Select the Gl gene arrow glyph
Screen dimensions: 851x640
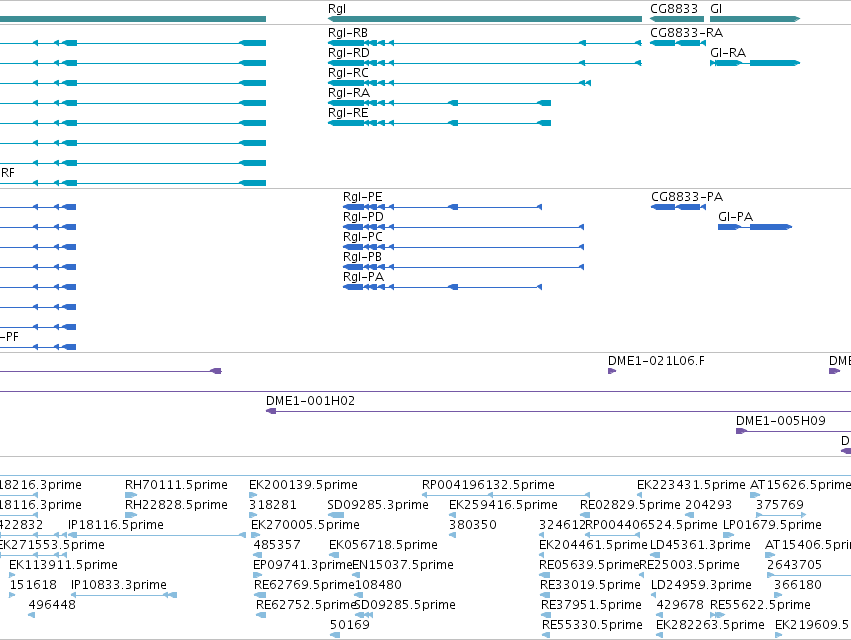pyautogui.click(x=755, y=19)
